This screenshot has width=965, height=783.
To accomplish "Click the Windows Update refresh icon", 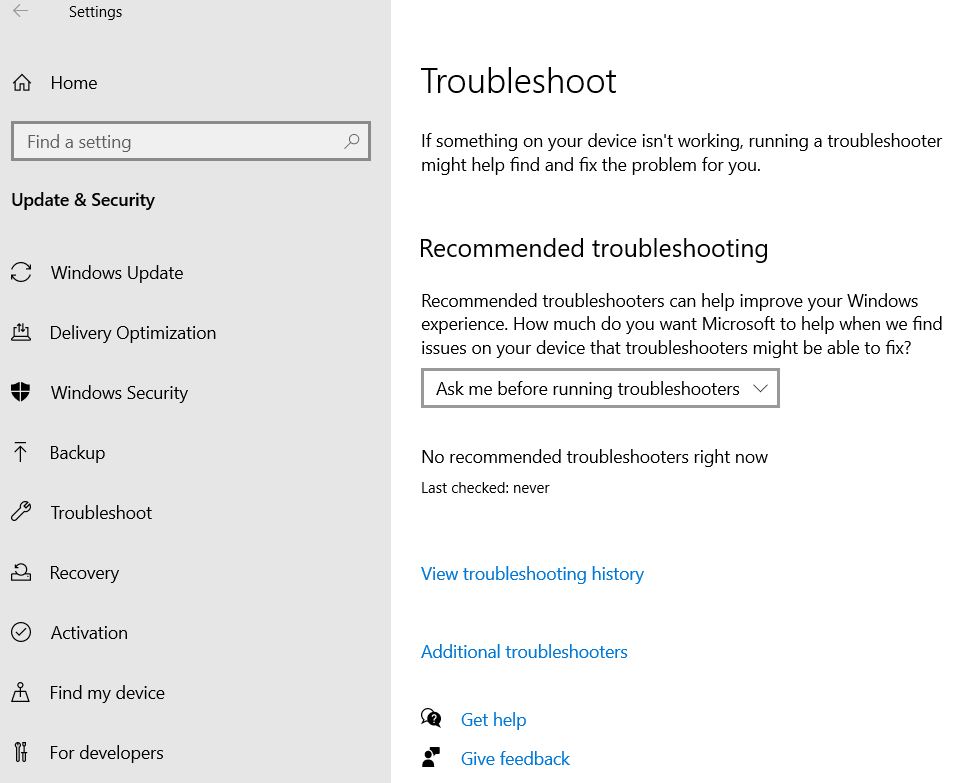I will [x=21, y=272].
